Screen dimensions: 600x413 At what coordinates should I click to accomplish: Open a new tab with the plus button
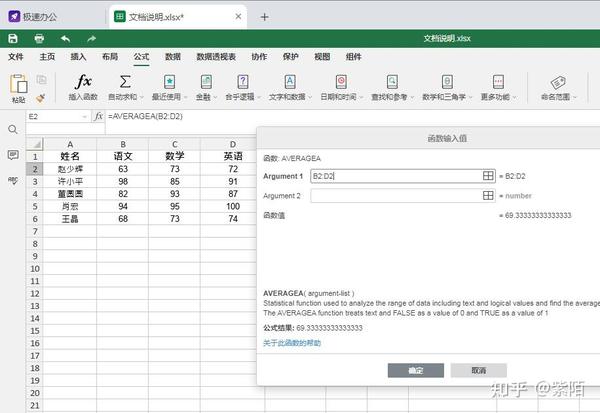(264, 17)
